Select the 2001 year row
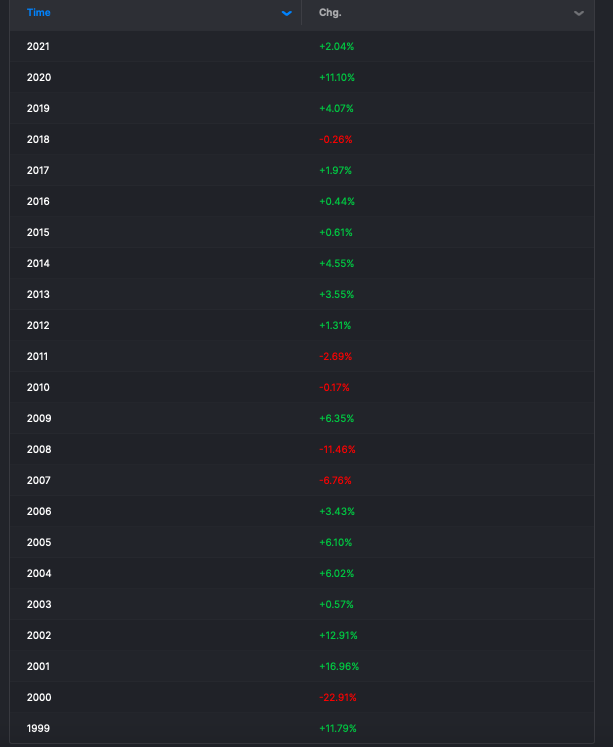The width and height of the screenshot is (613, 747). point(302,666)
